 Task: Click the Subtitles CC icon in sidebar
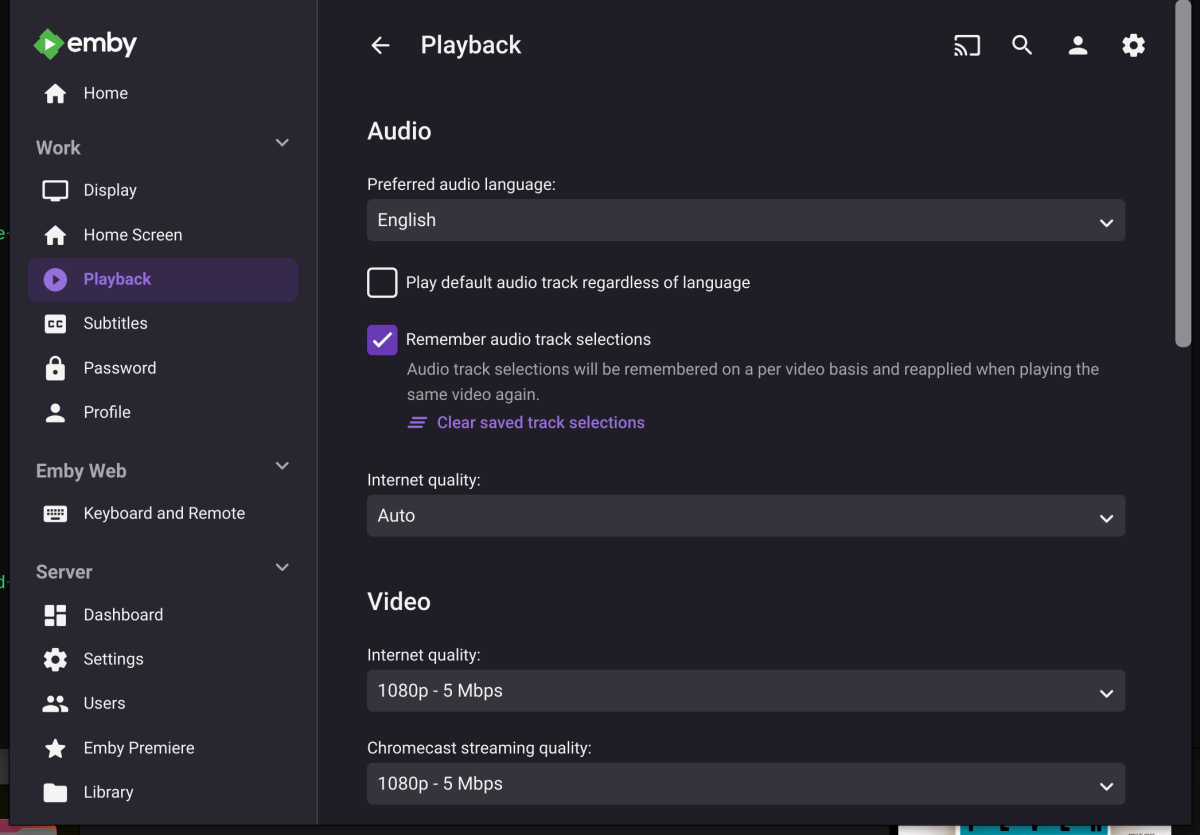pos(55,324)
